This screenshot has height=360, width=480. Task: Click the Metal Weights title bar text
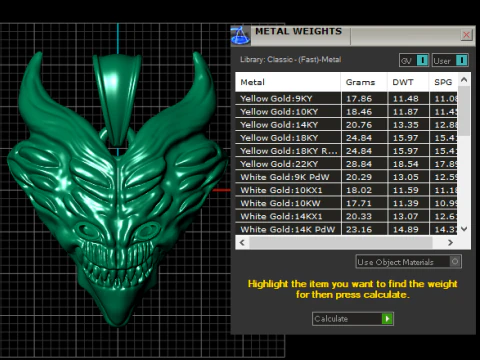298,31
